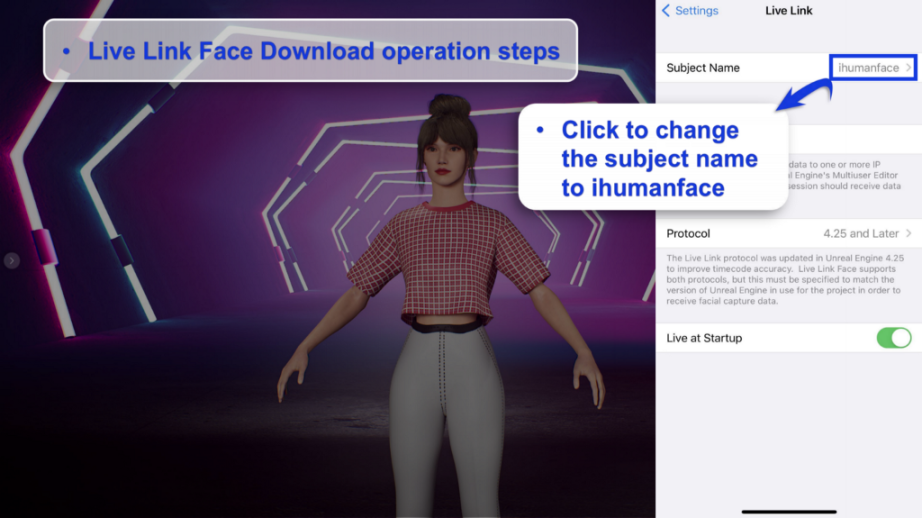Tap the back chevron beside Settings
Screen dimensions: 922x518
[666, 11]
